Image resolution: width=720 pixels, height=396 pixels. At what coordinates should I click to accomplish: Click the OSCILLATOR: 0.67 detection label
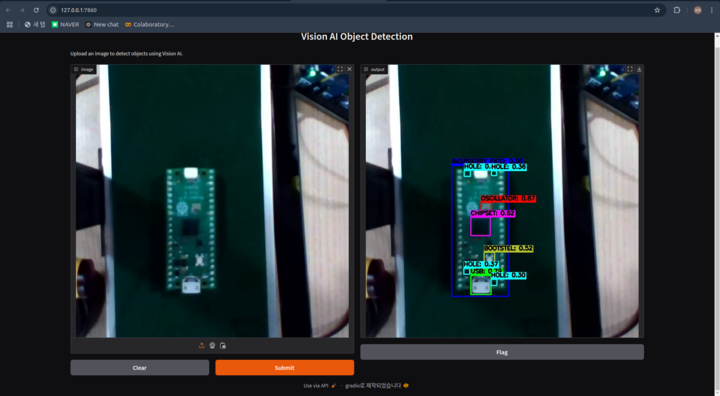click(508, 198)
